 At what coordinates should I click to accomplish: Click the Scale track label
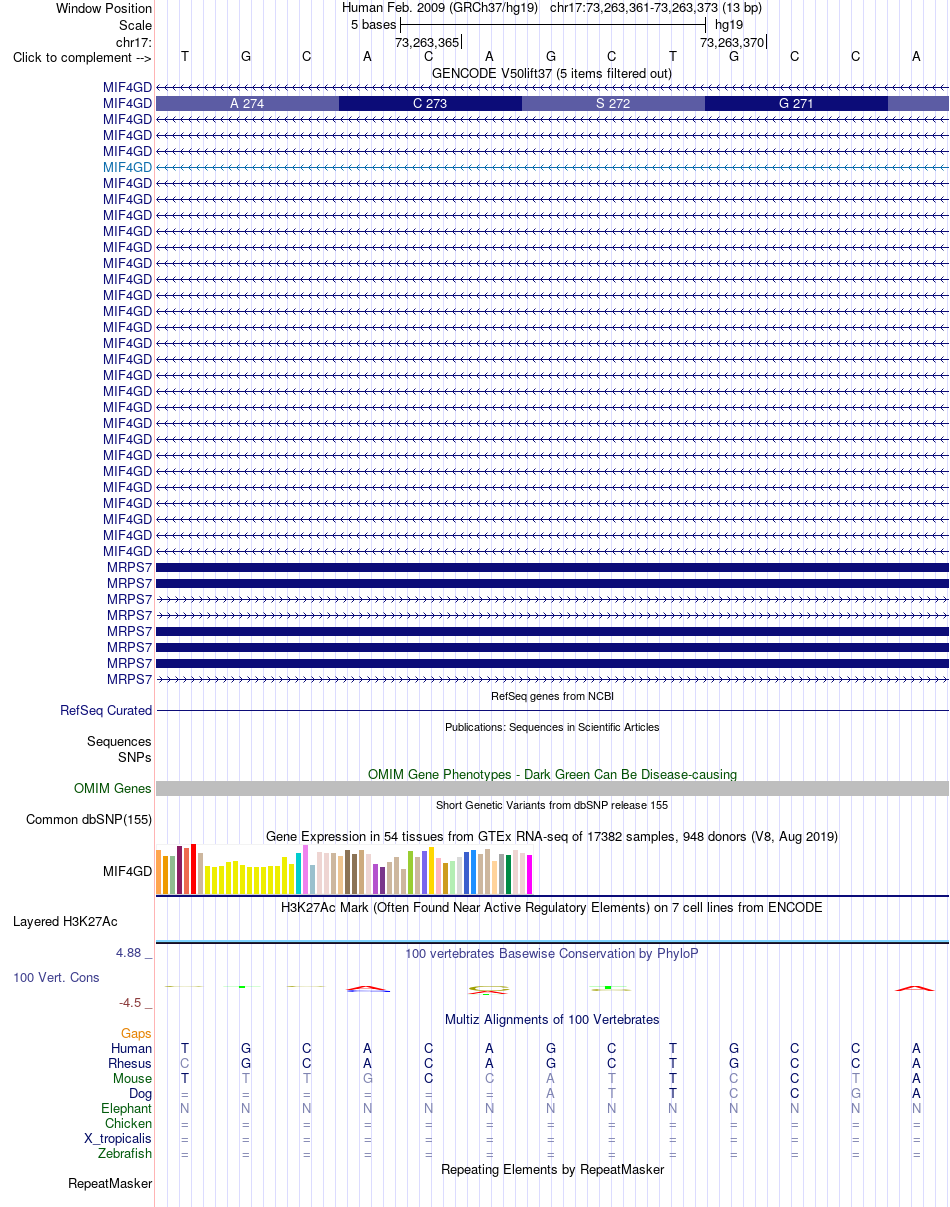135,25
